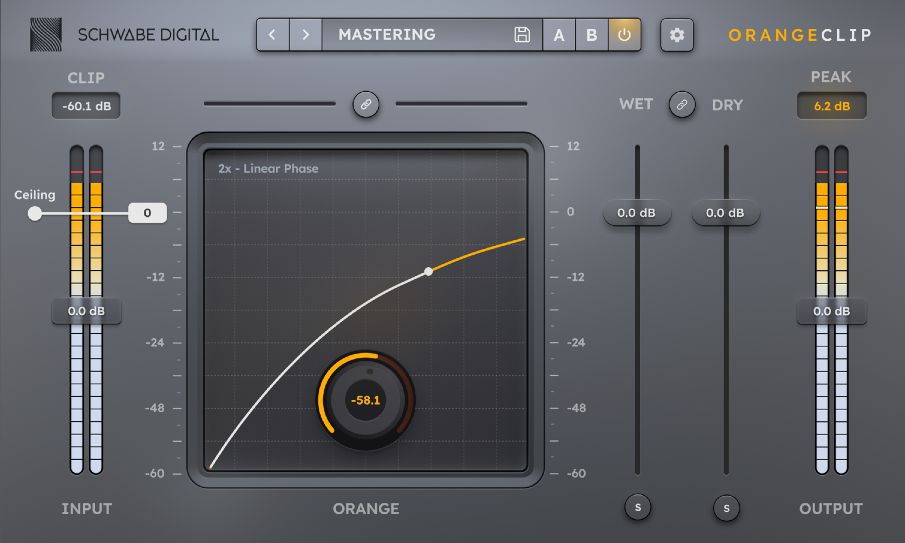
Task: Click the ORANGECLIP title
Action: coord(800,35)
